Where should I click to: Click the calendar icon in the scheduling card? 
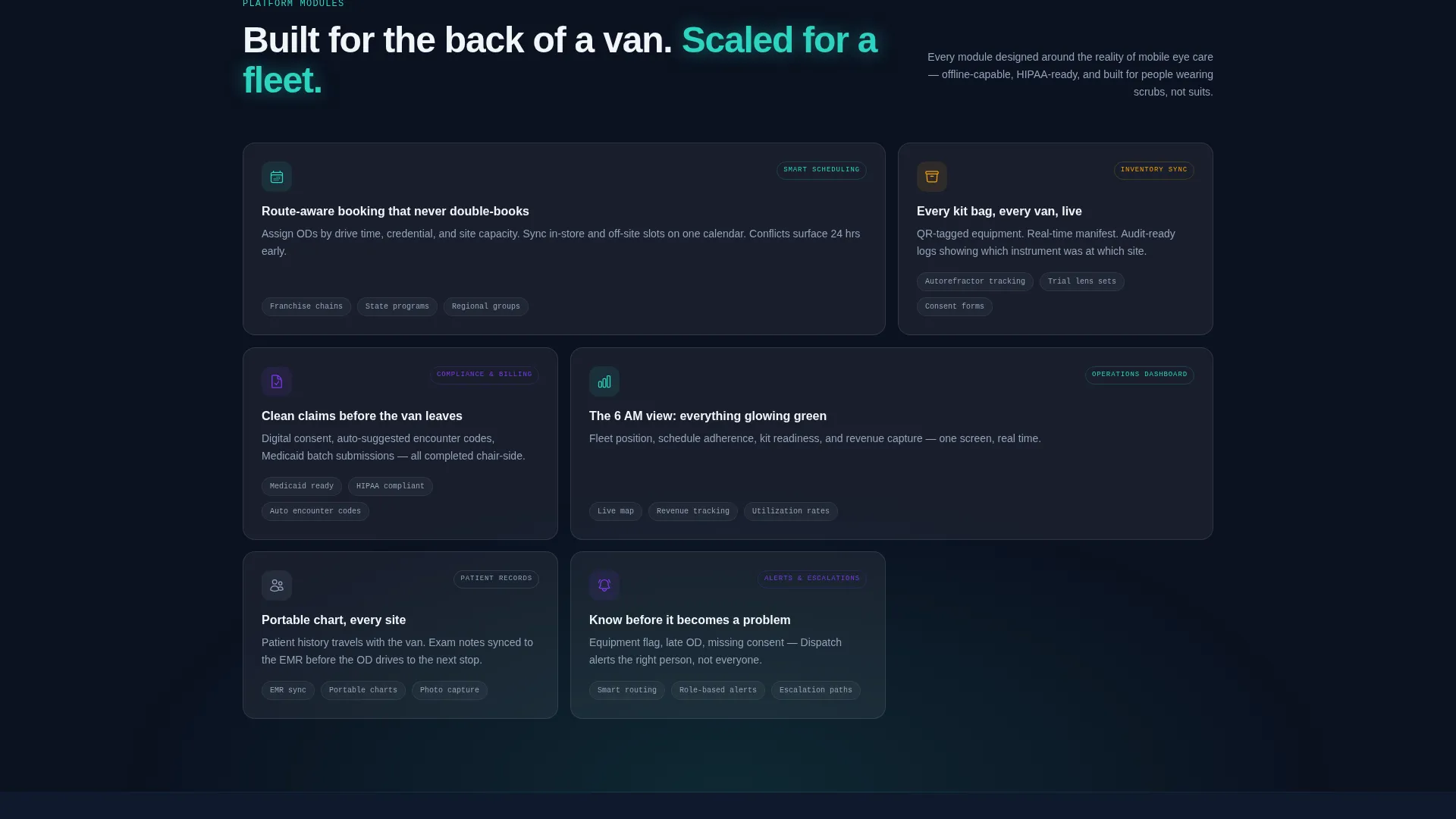click(277, 177)
